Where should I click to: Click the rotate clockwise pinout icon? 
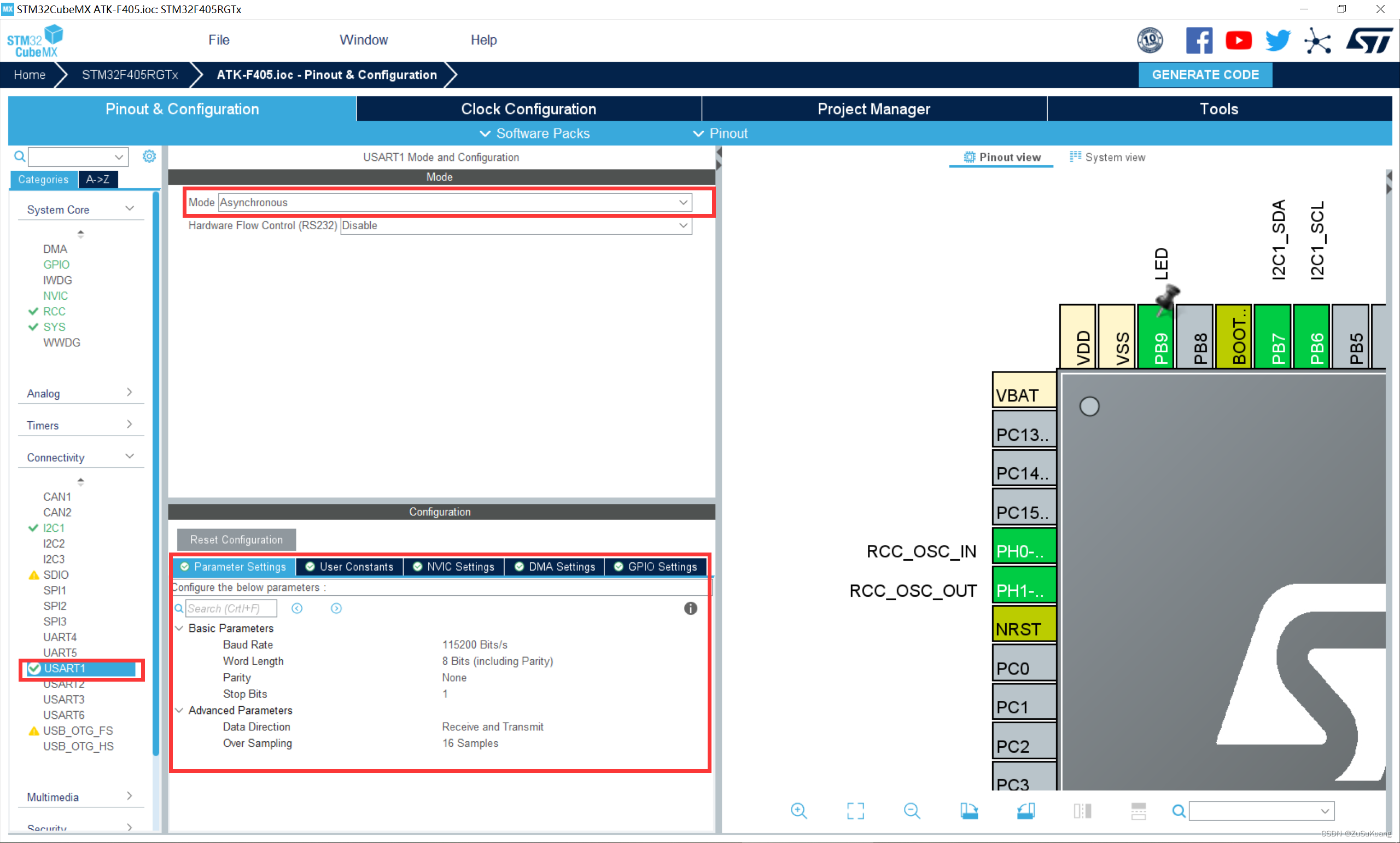(x=969, y=811)
